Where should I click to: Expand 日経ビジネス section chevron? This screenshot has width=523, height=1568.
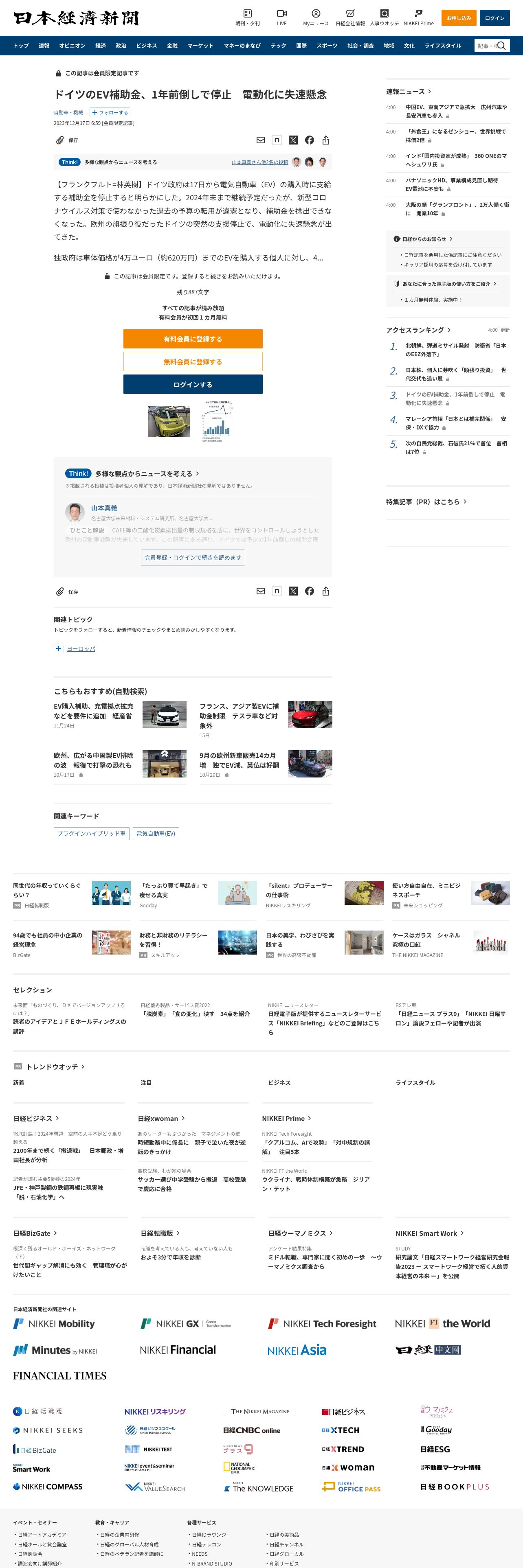point(58,1118)
